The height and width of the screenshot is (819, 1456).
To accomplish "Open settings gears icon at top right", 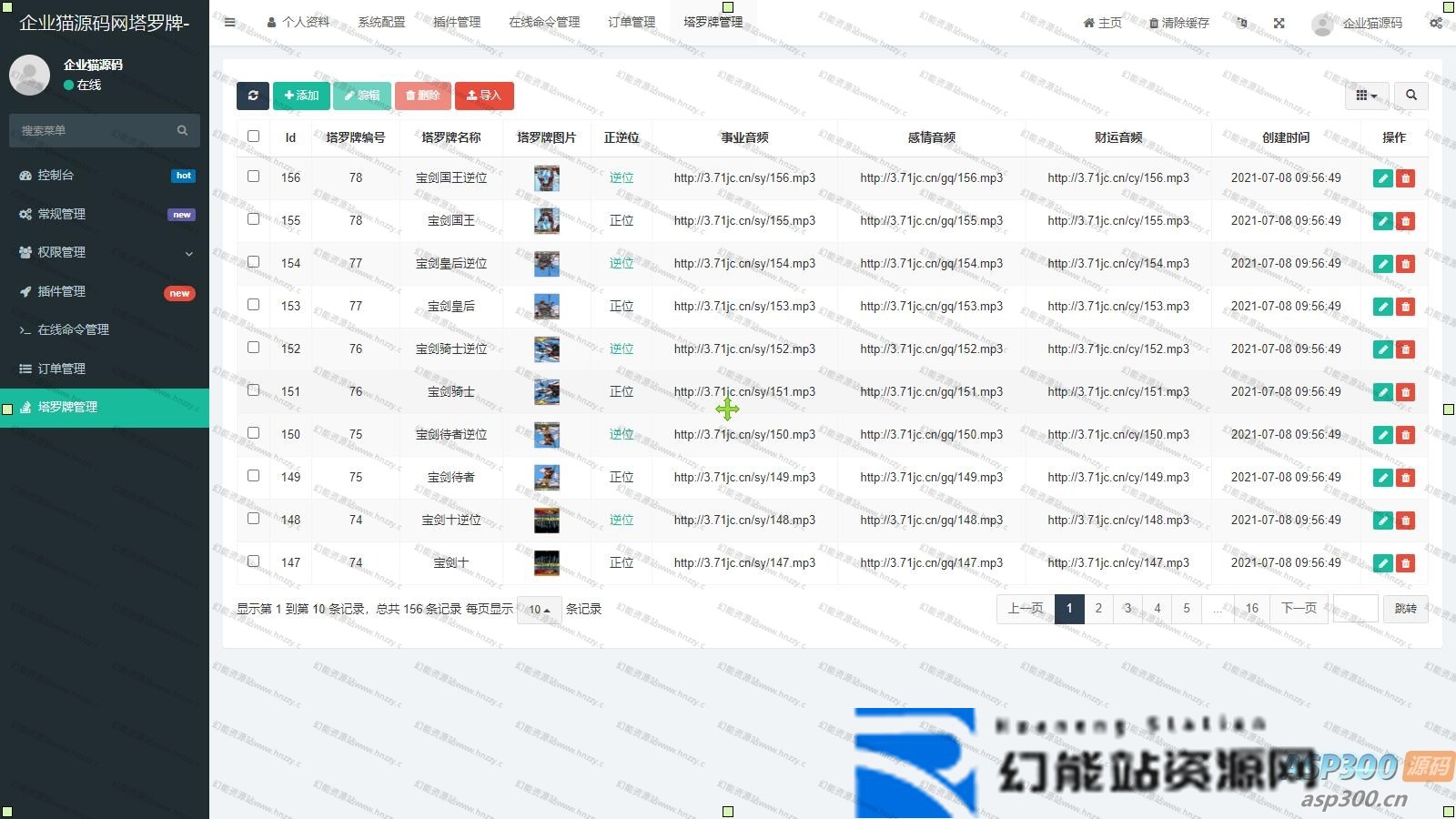I will click(1435, 23).
